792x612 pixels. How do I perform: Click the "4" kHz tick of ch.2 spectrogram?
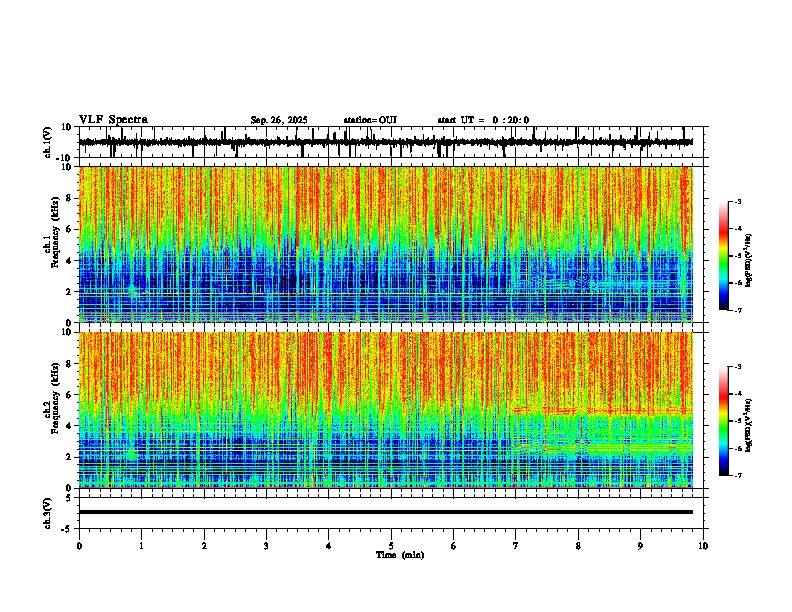pyautogui.click(x=69, y=426)
